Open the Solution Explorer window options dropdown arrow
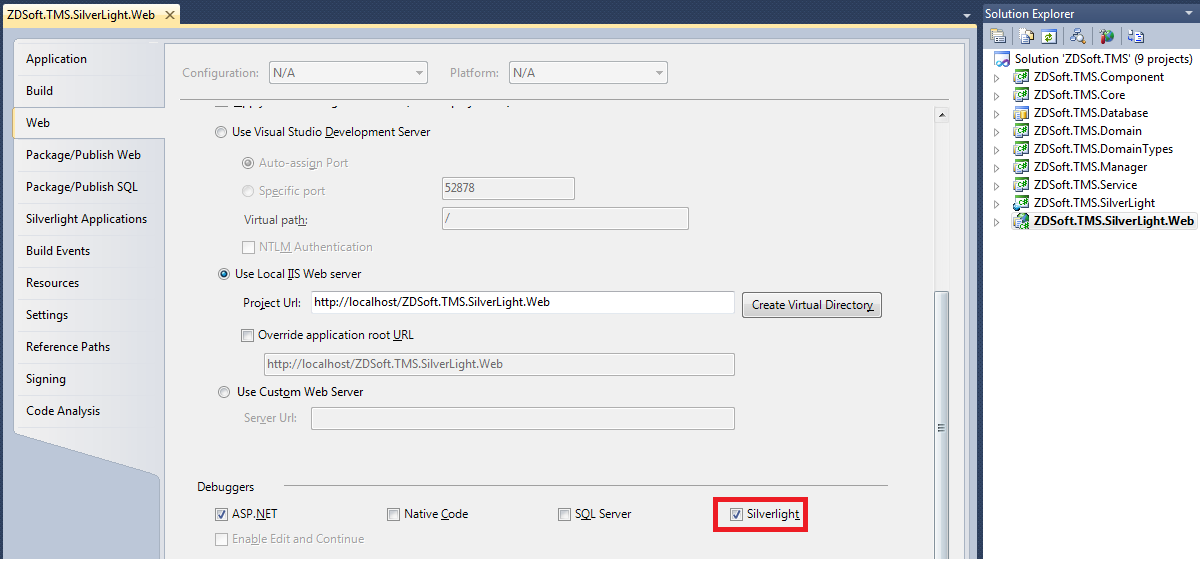Viewport: 1200px width, 563px height. click(966, 14)
